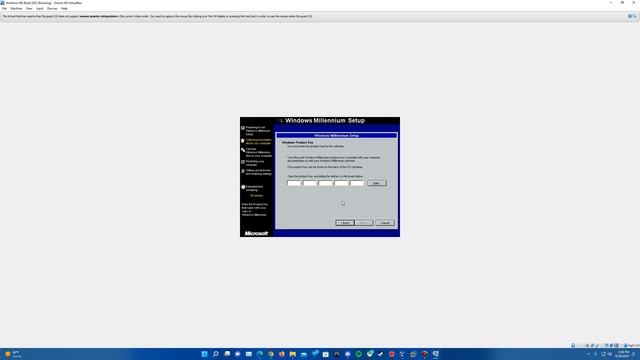Open the notification center bell
This screenshot has height=360, width=640.
click(634, 354)
